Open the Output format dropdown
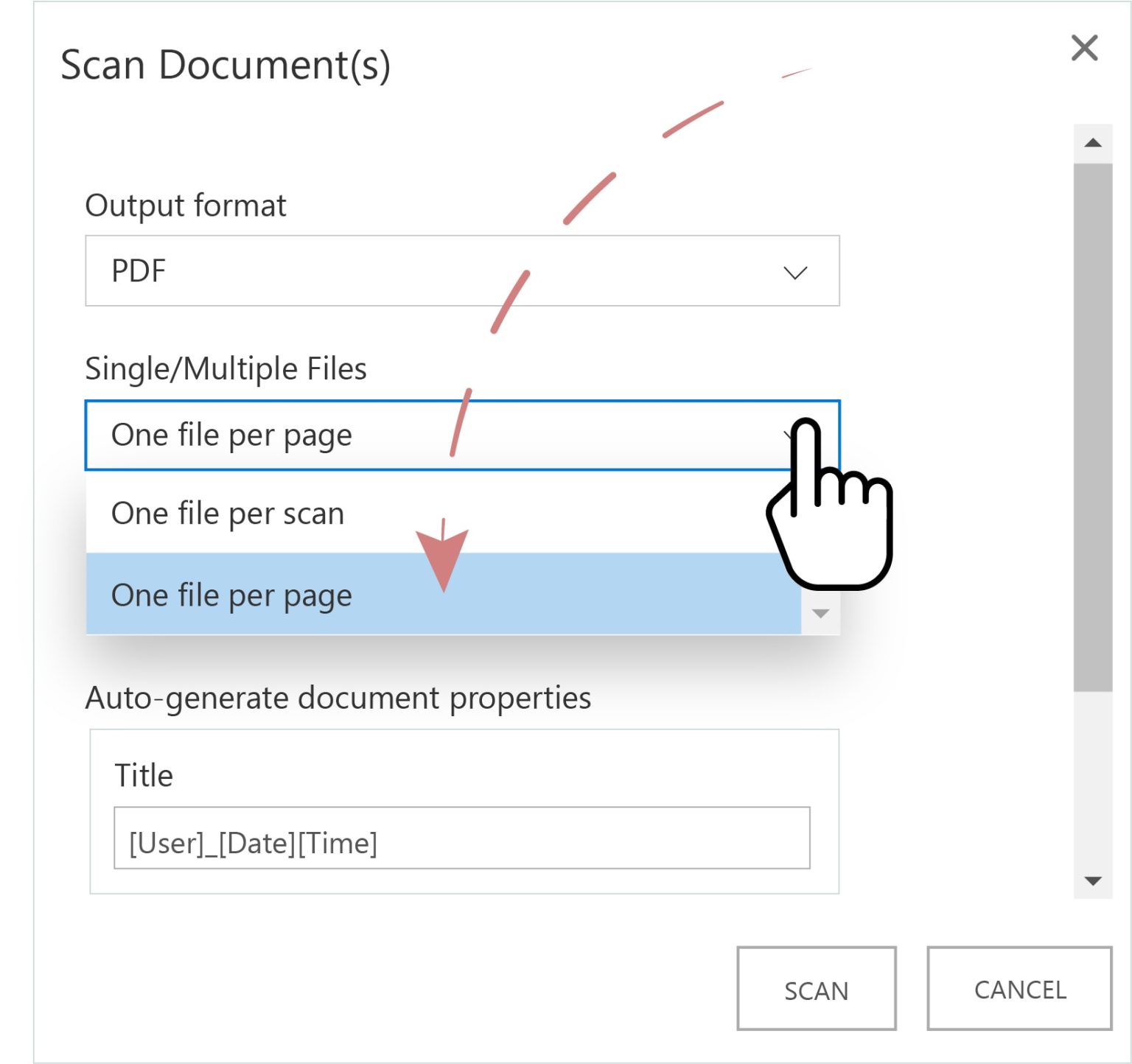1132x1064 pixels. (x=462, y=270)
